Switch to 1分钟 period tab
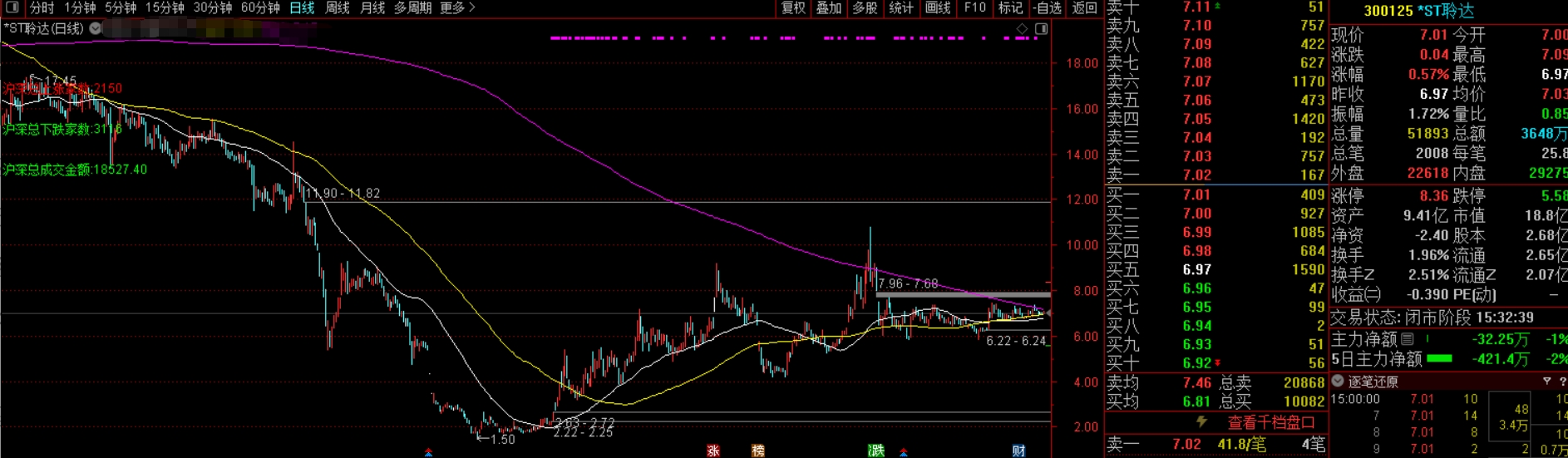This screenshot has height=458, width=1568. tap(80, 7)
